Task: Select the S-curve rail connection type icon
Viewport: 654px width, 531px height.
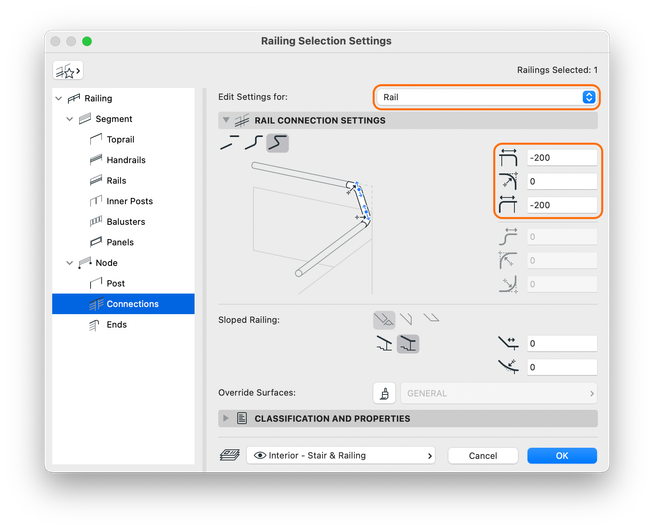Action: click(x=254, y=143)
